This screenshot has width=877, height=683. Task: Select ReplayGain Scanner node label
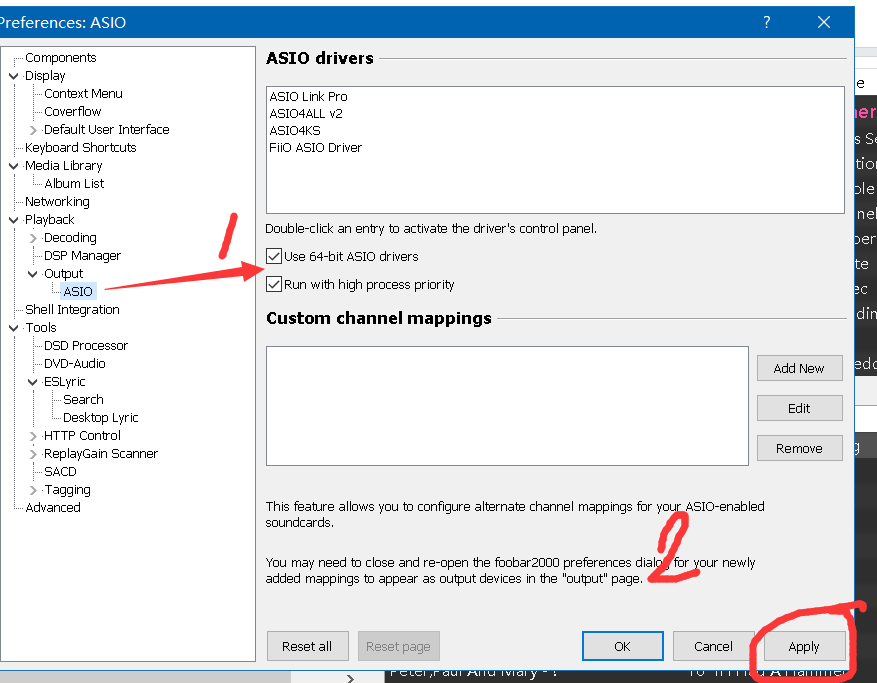pyautogui.click(x=101, y=454)
